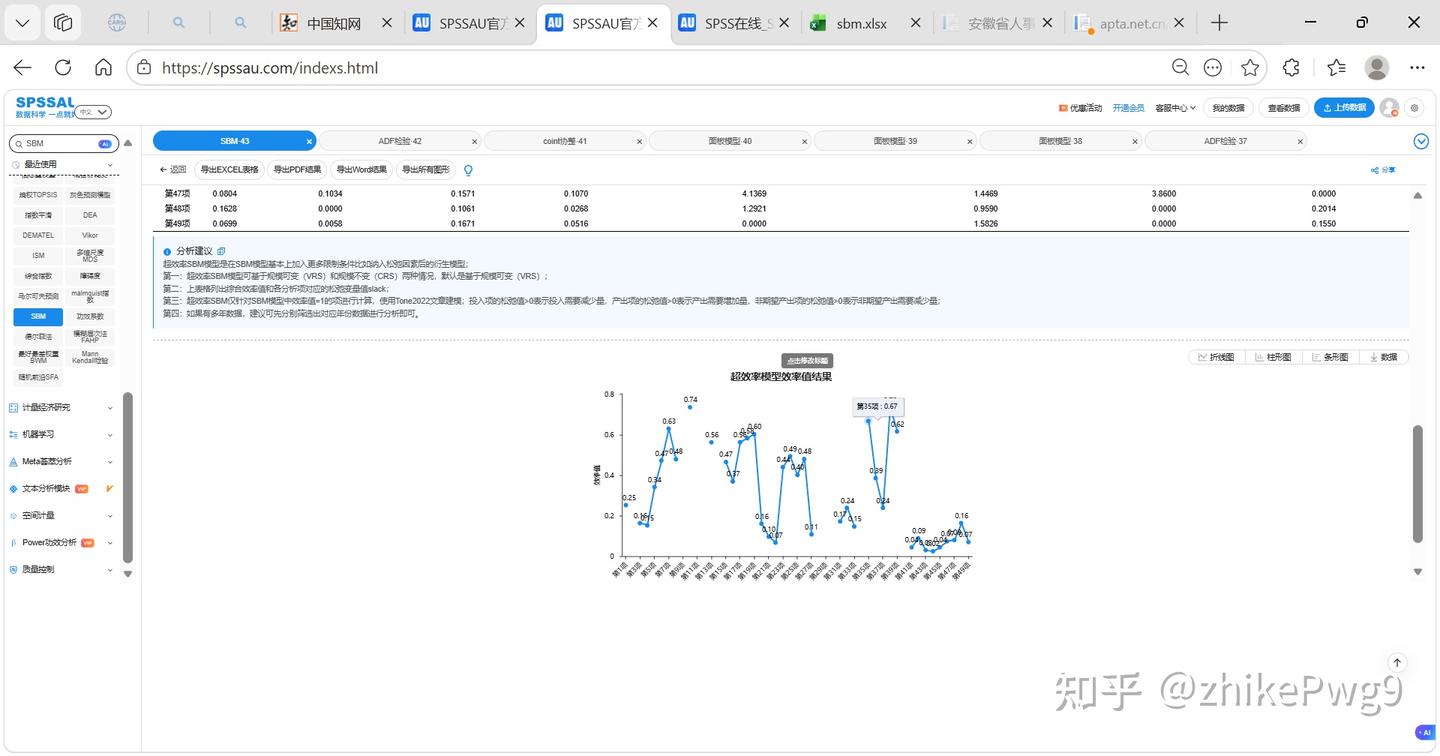This screenshot has height=756, width=1440.
Task: Click 导出PDF结果 button
Action: (297, 170)
